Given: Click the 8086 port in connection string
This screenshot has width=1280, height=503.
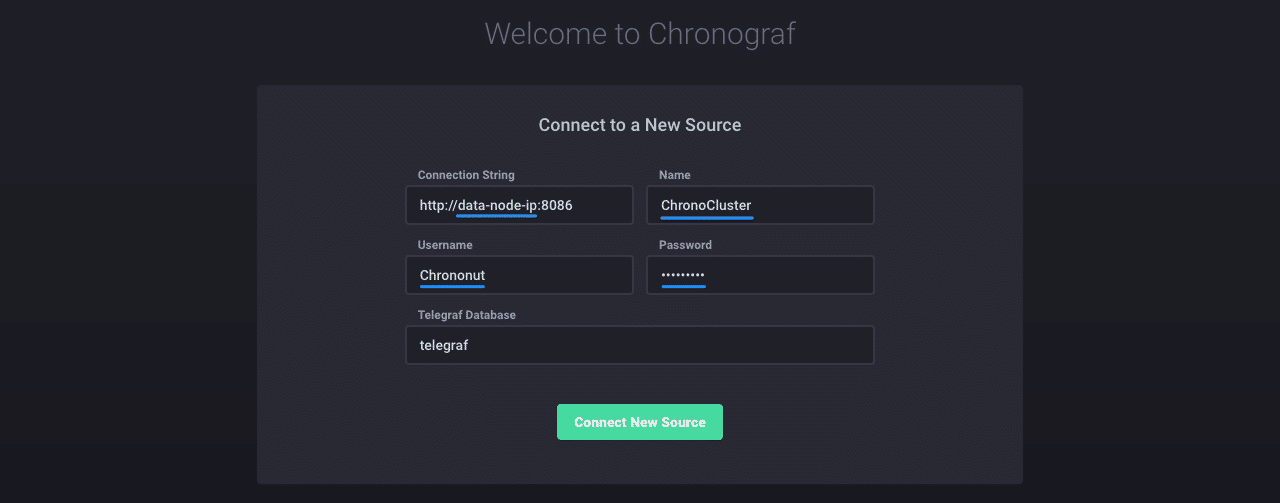Looking at the screenshot, I should click(x=556, y=205).
